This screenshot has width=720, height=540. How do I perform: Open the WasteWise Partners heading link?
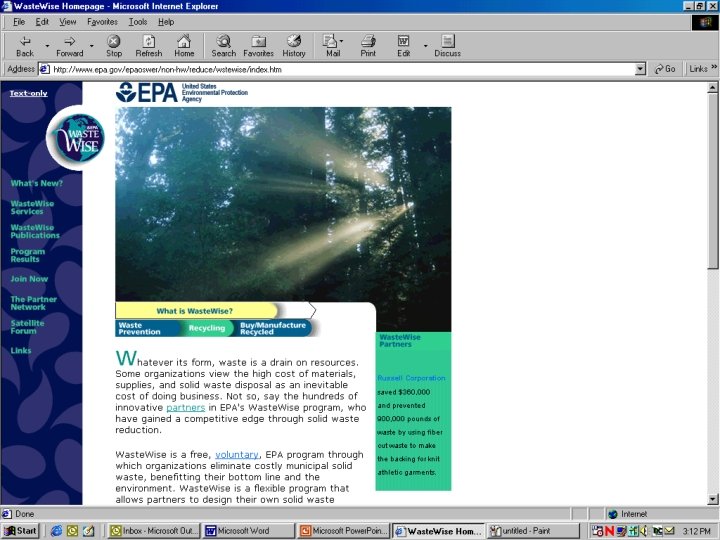[x=399, y=341]
